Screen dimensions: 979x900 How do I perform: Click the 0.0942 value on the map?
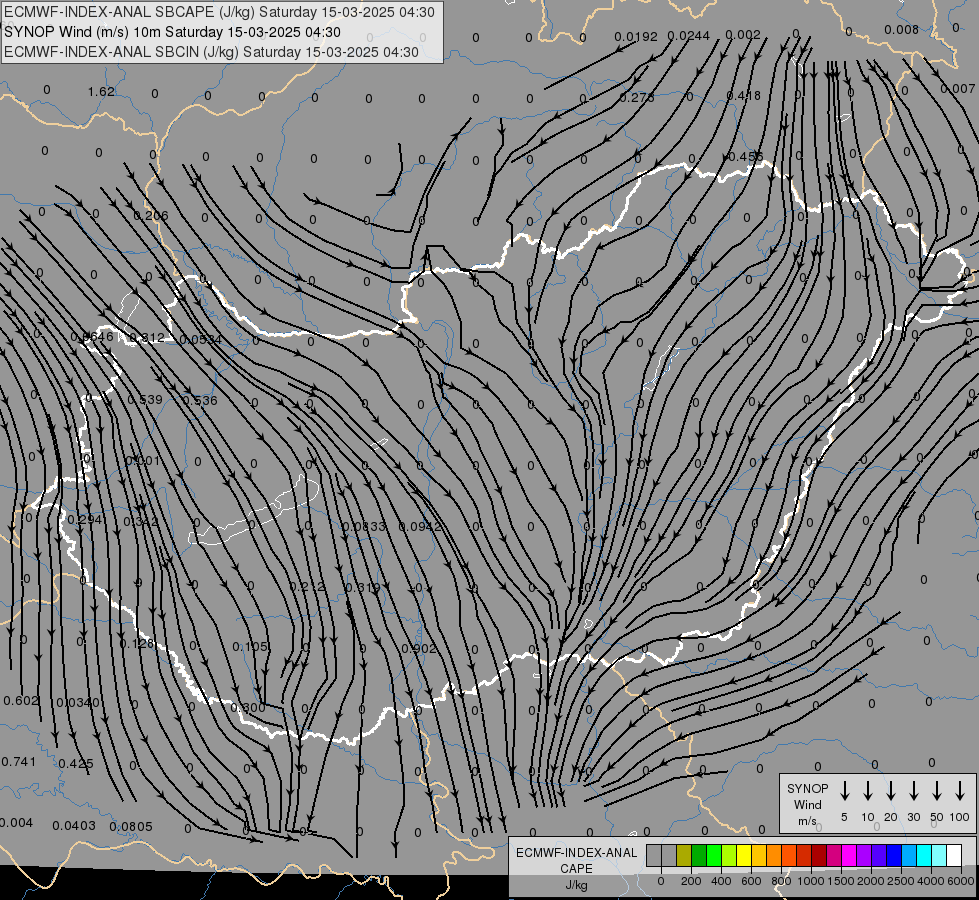pos(420,527)
